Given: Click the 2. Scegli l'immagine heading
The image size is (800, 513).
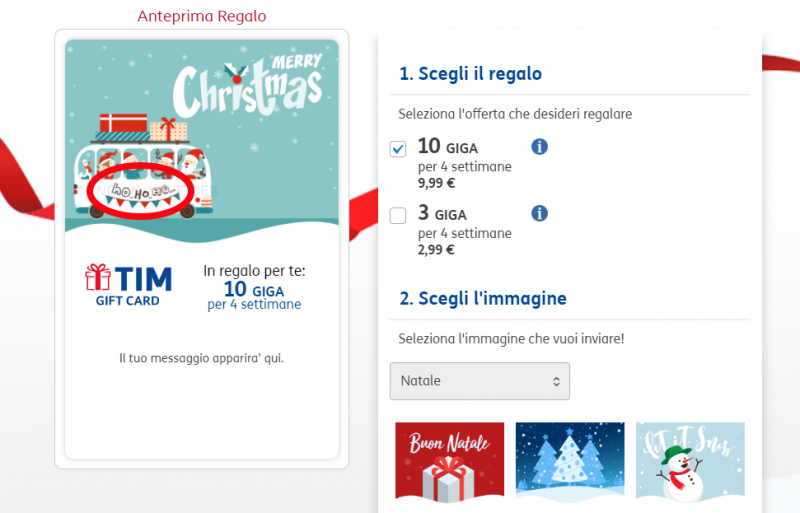Looking at the screenshot, I should pyautogui.click(x=483, y=298).
